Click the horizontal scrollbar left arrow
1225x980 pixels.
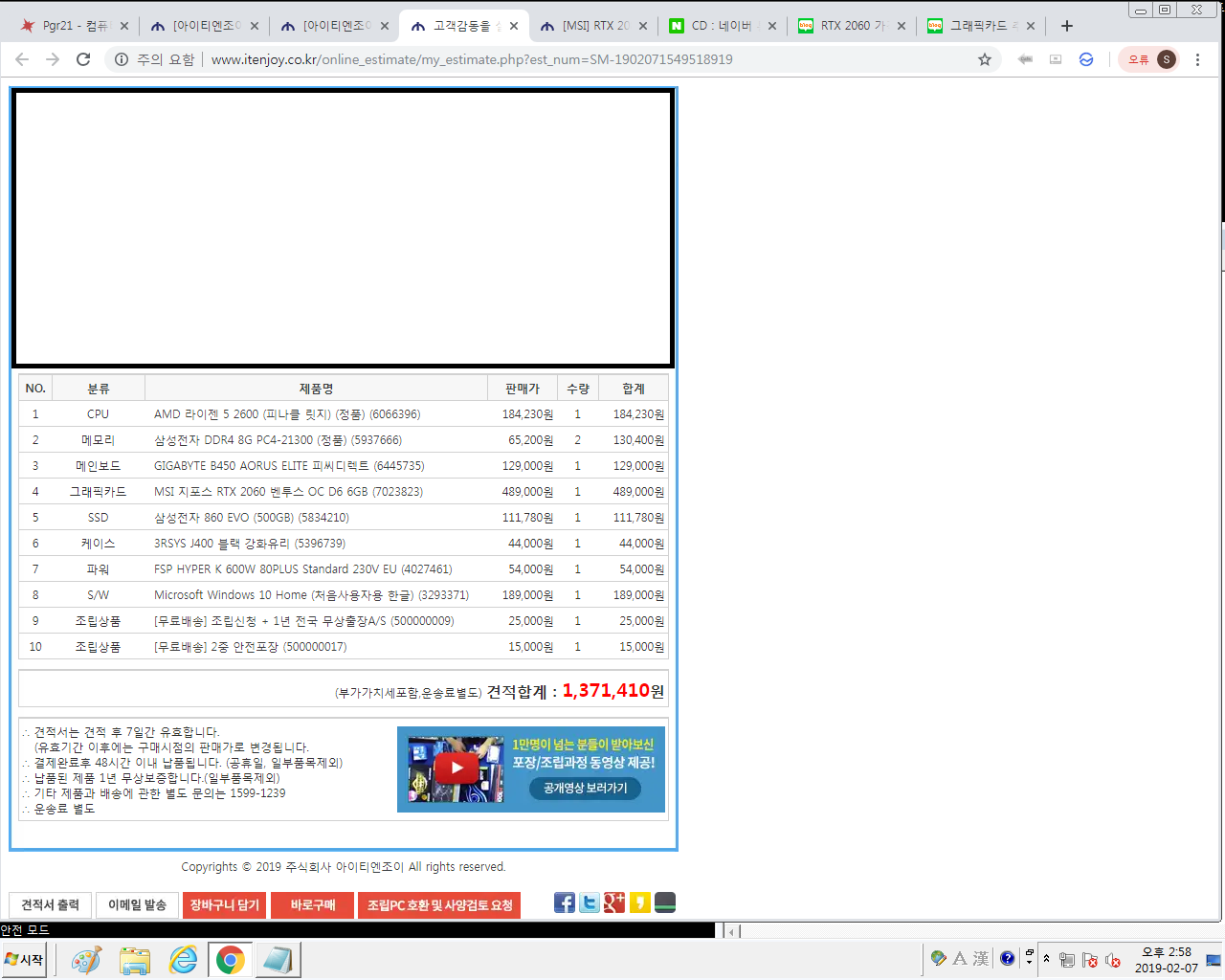[x=732, y=931]
